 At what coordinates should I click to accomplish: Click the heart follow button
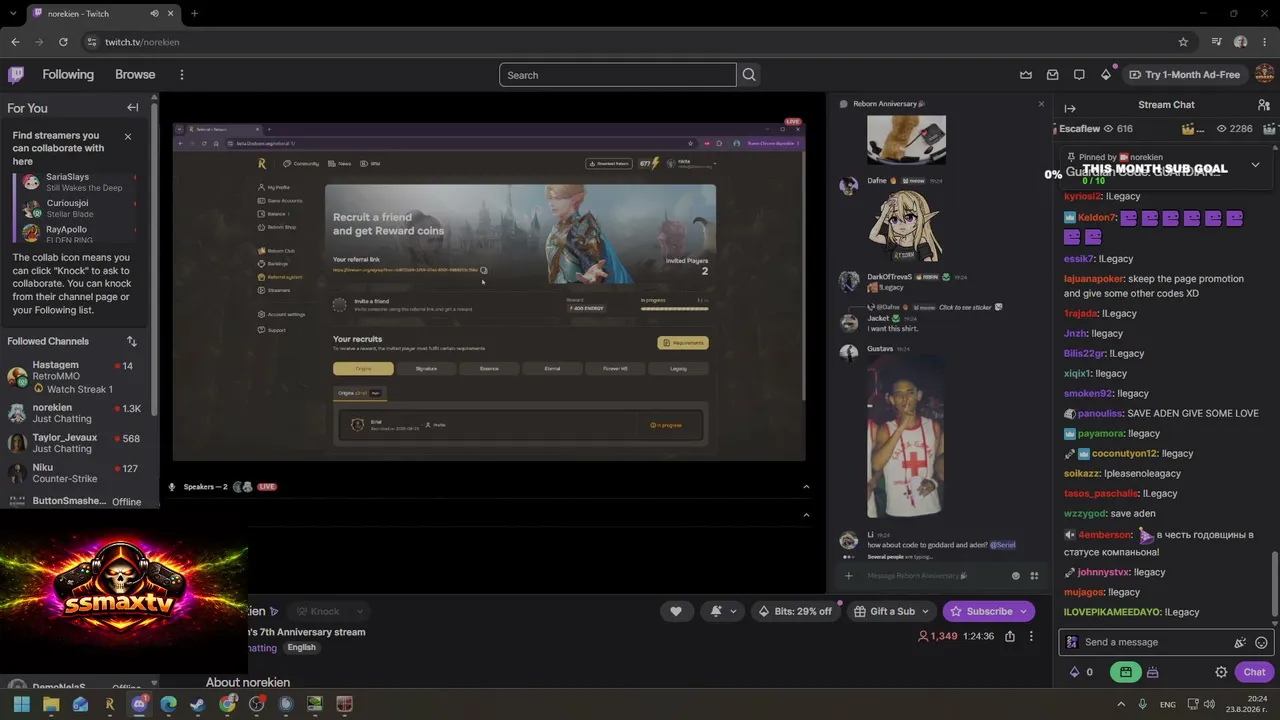(676, 611)
